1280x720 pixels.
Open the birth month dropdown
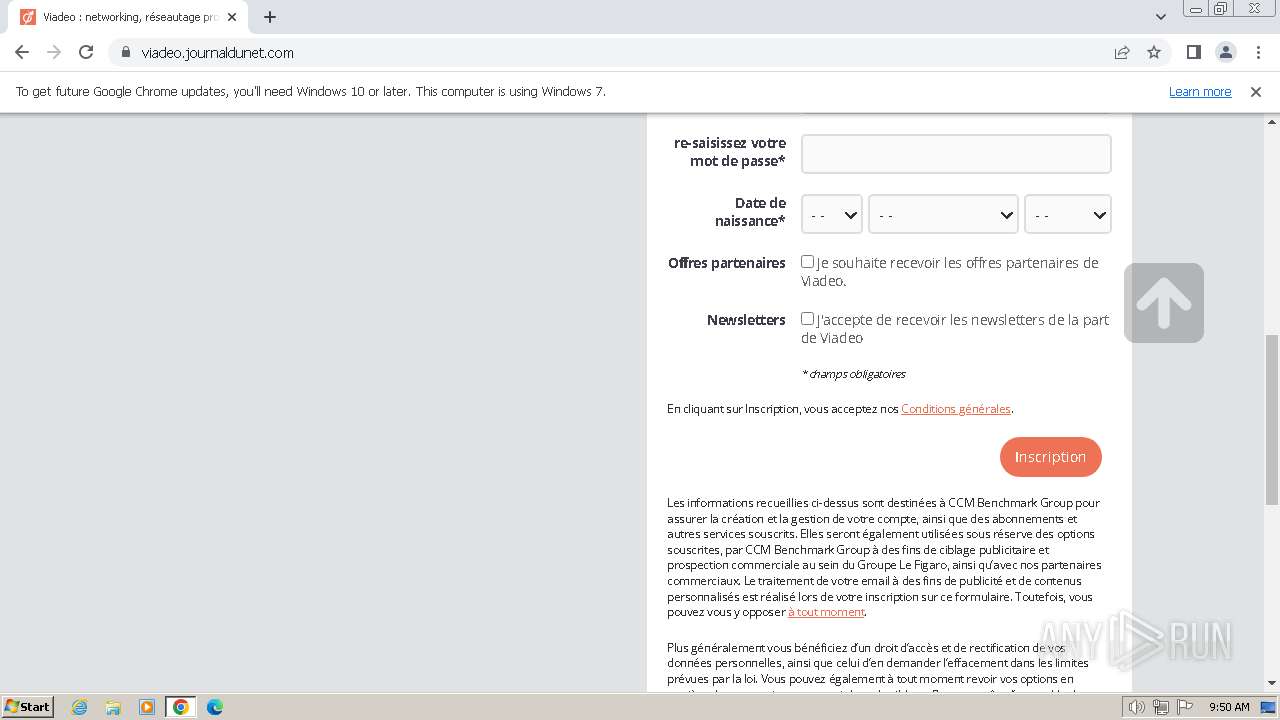[943, 214]
